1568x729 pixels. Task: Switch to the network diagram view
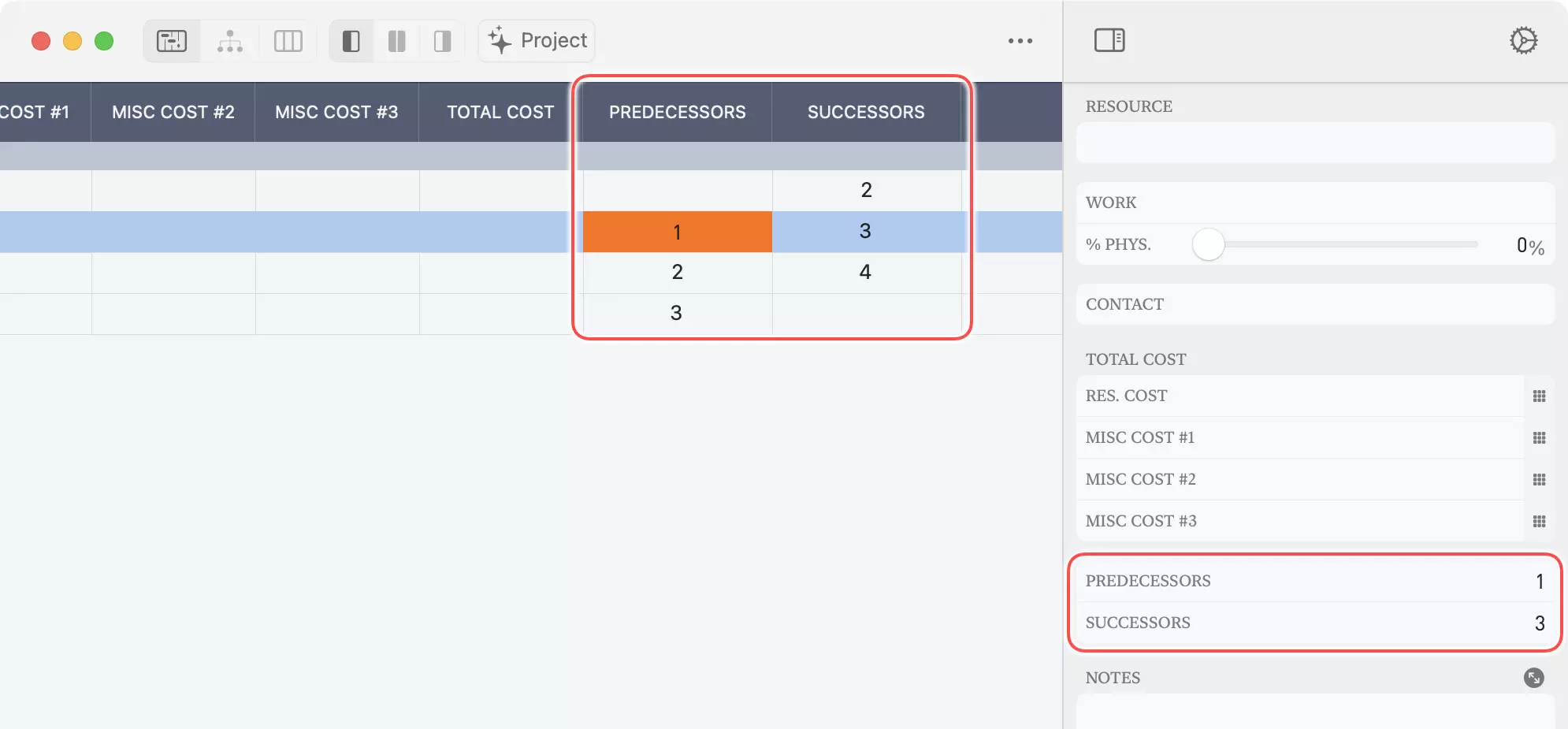click(x=229, y=40)
